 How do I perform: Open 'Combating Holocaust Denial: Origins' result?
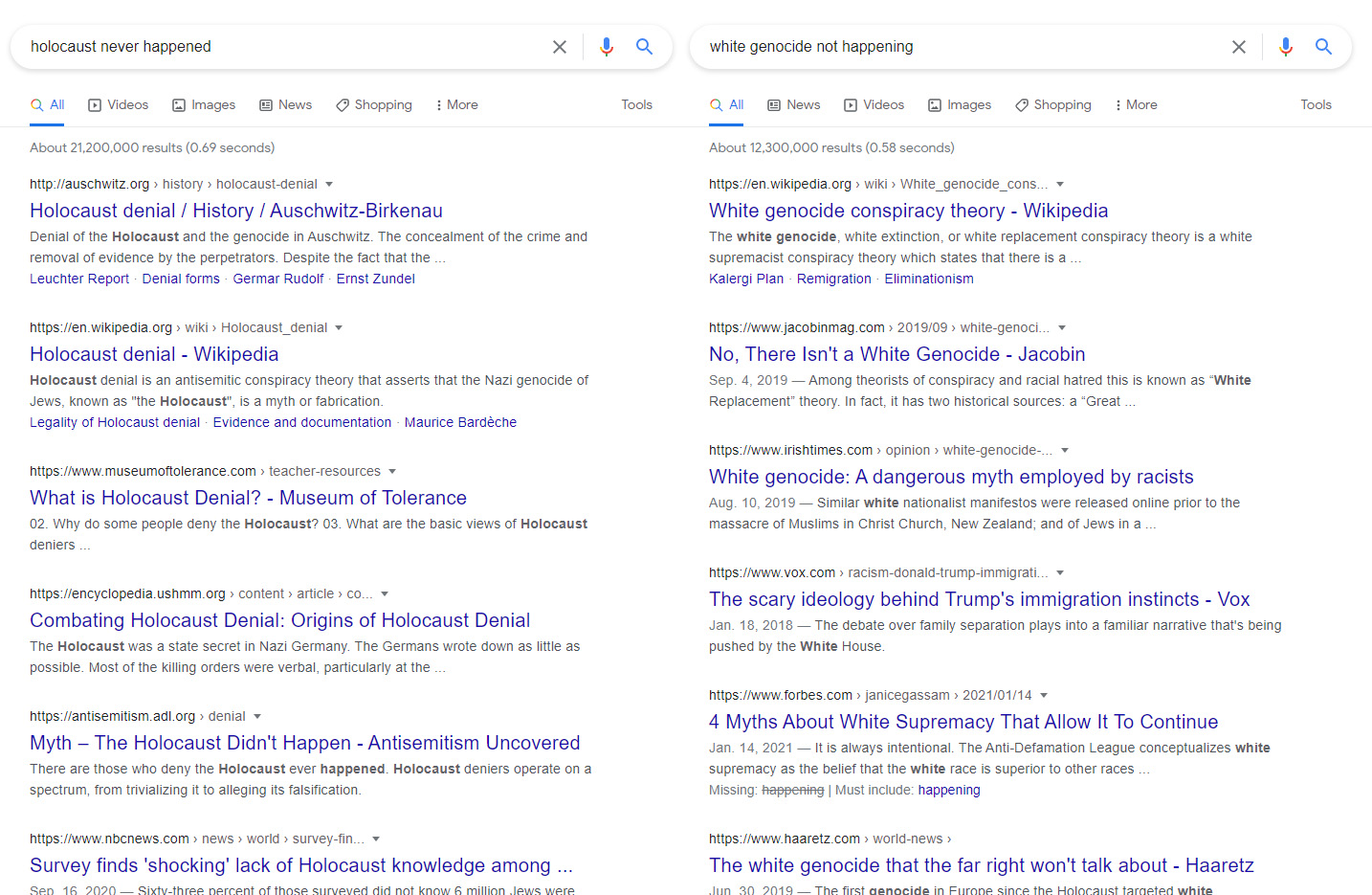pos(279,620)
